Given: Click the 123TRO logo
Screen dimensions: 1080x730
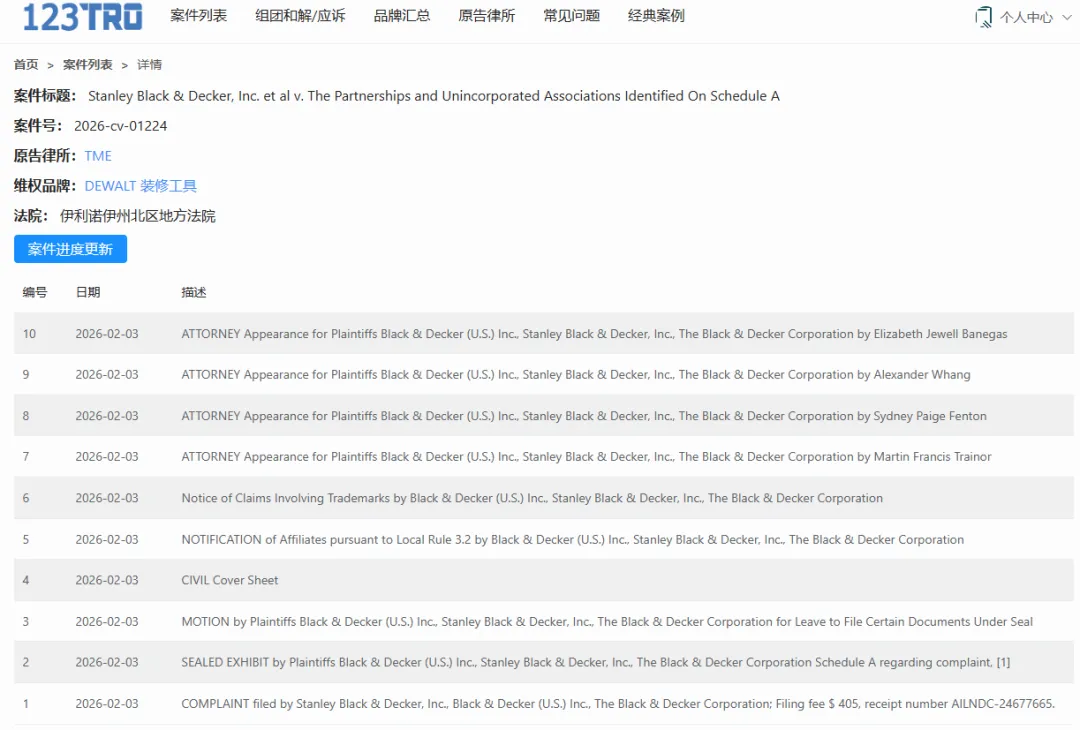Looking at the screenshot, I should point(83,17).
